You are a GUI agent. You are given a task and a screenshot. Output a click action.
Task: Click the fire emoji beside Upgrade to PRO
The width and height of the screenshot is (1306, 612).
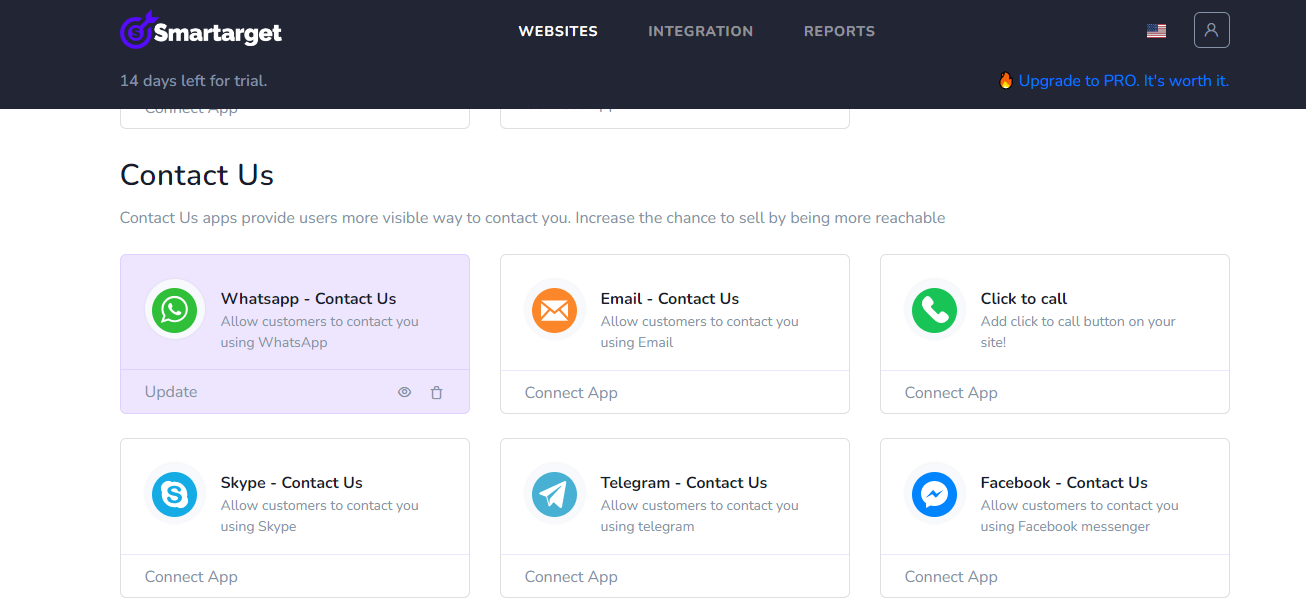click(x=1006, y=80)
